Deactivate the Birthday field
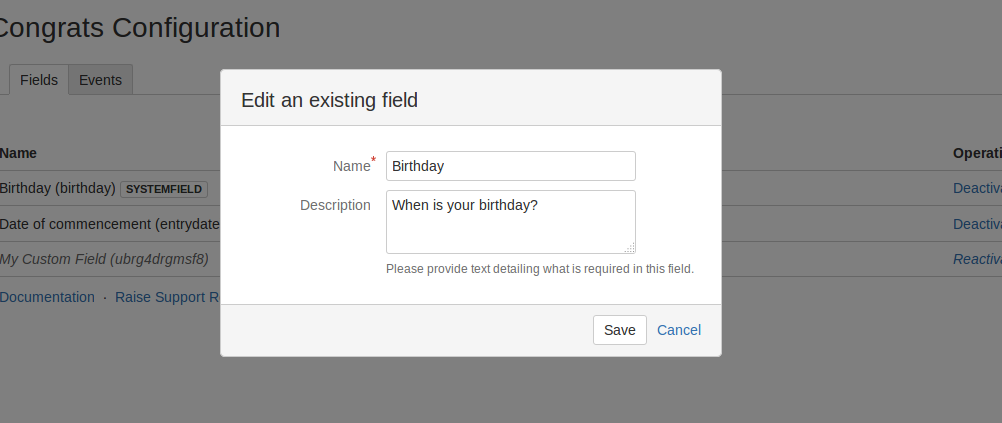The width and height of the screenshot is (1002, 423). pyautogui.click(x=977, y=188)
